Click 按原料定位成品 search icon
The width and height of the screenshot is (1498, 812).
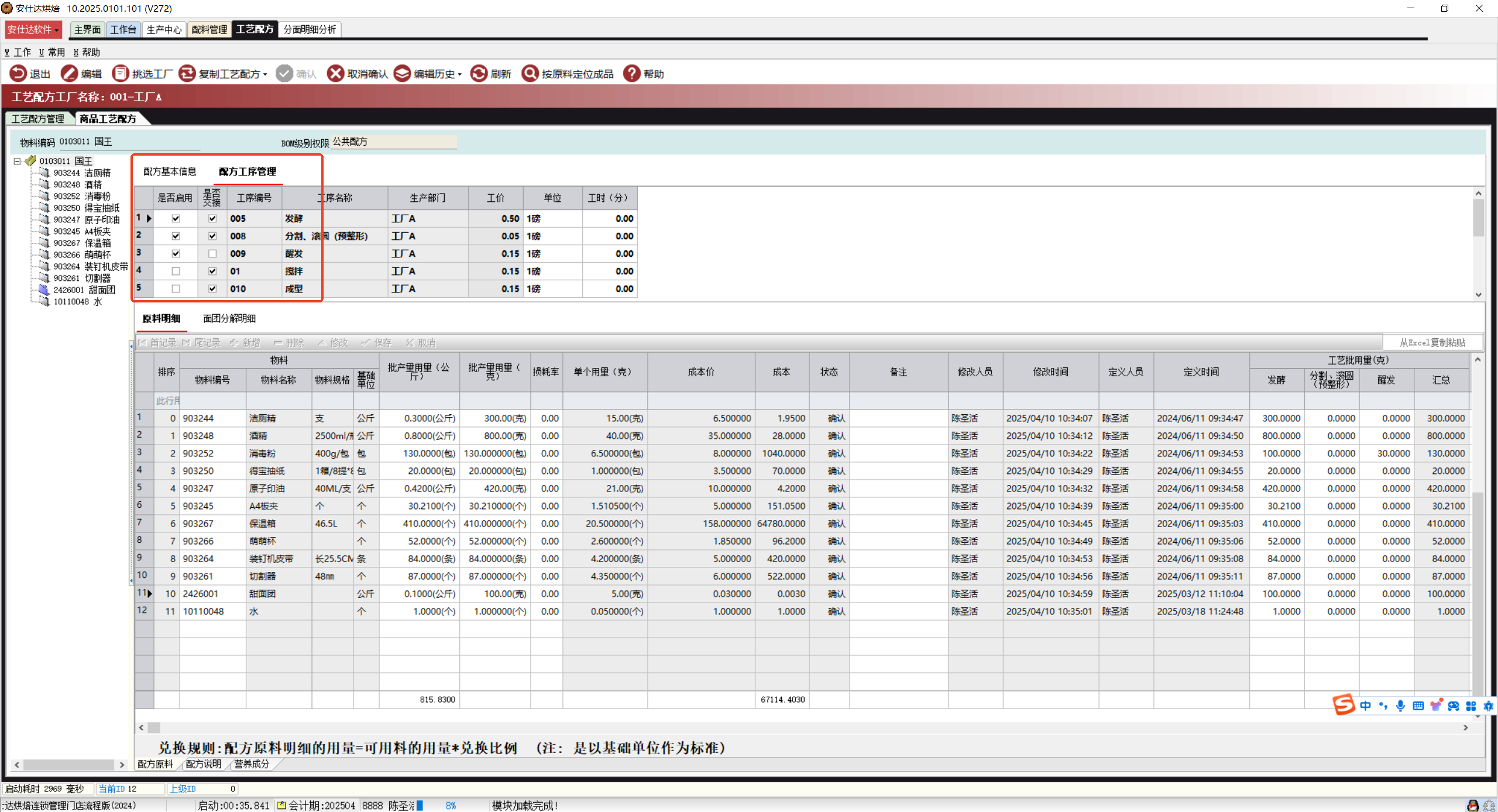click(x=530, y=74)
